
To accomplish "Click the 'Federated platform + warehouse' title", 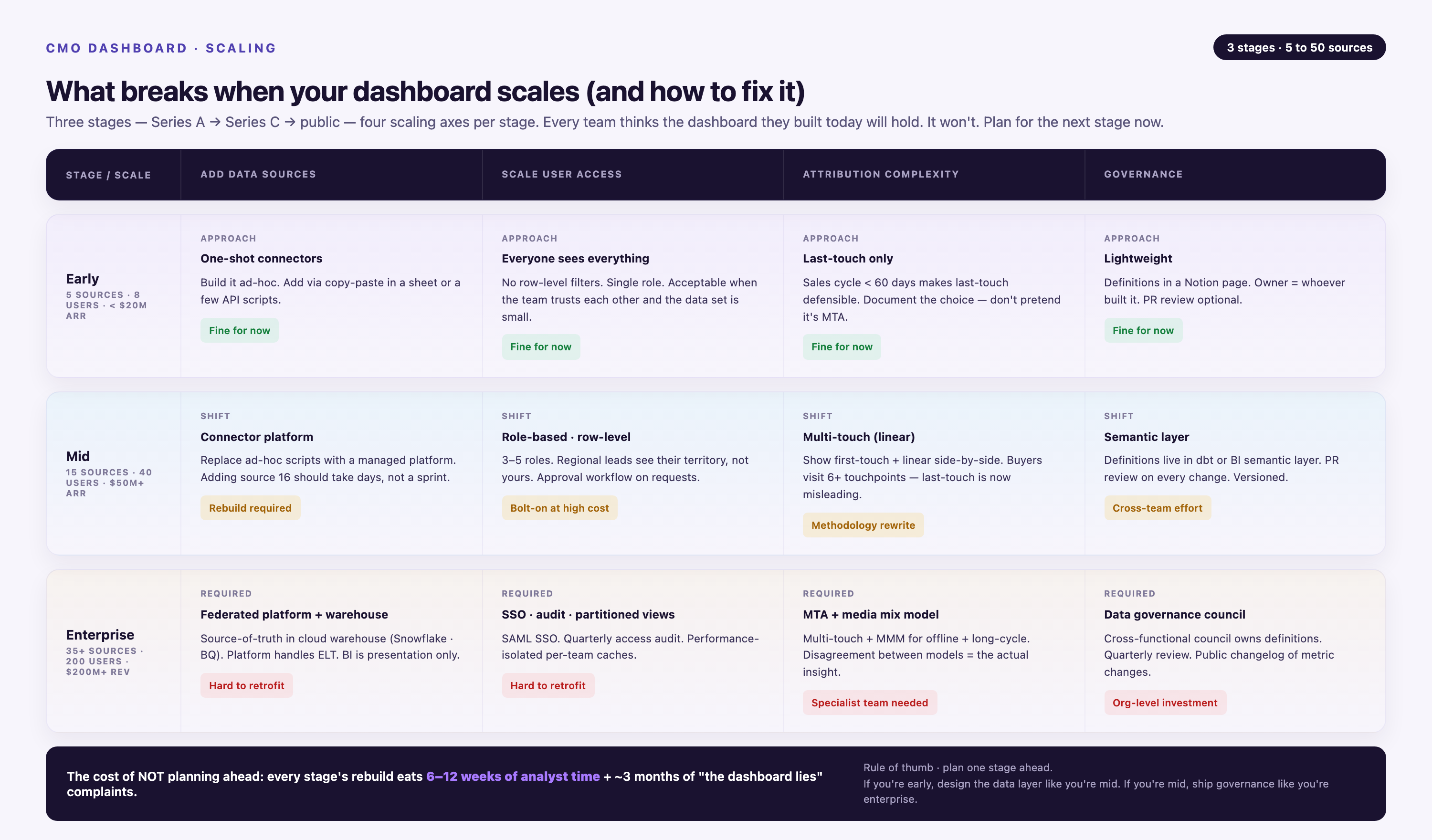I will tap(294, 614).
